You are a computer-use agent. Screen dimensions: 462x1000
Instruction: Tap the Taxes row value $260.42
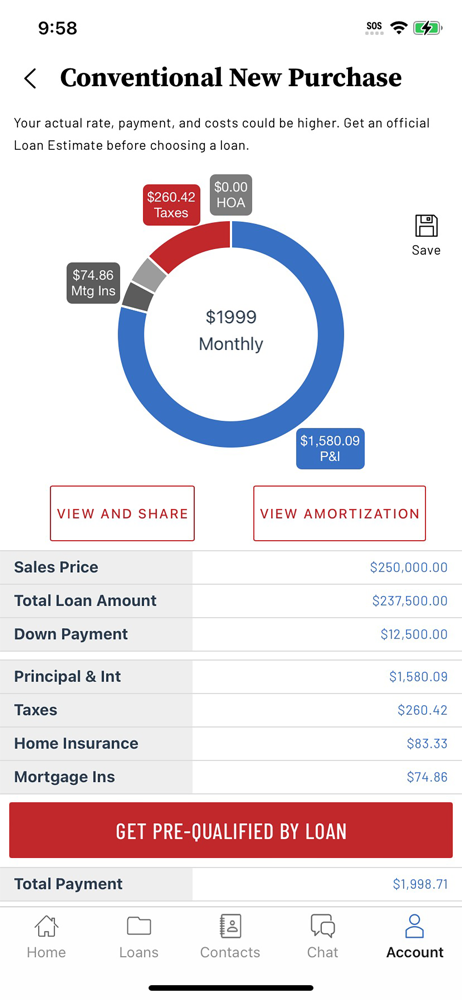tap(422, 710)
